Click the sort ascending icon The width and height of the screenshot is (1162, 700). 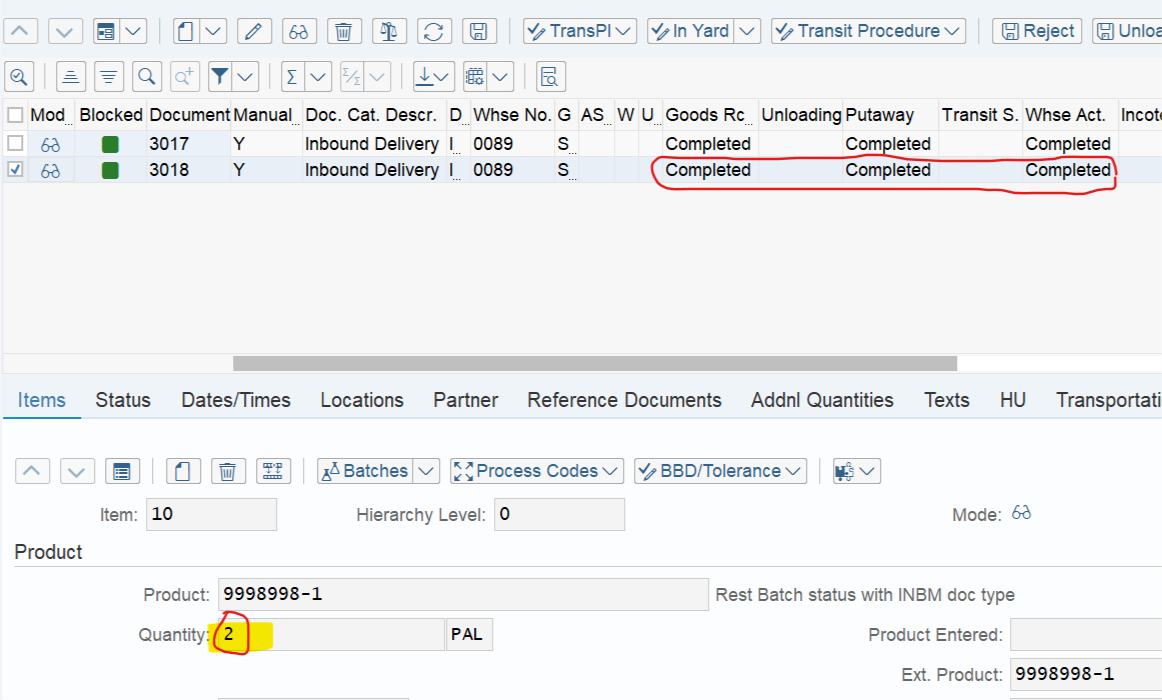70,76
